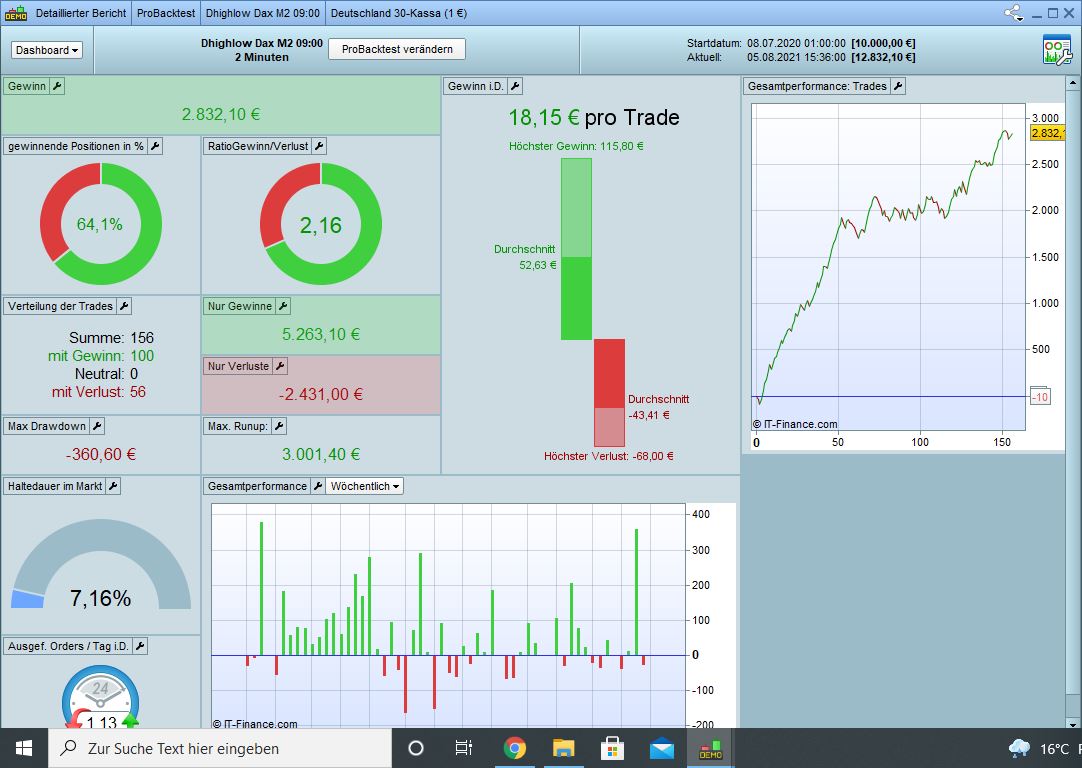Open the Deutschland 30-Kassa (1 €) tab
This screenshot has height=768, width=1082.
tap(399, 13)
